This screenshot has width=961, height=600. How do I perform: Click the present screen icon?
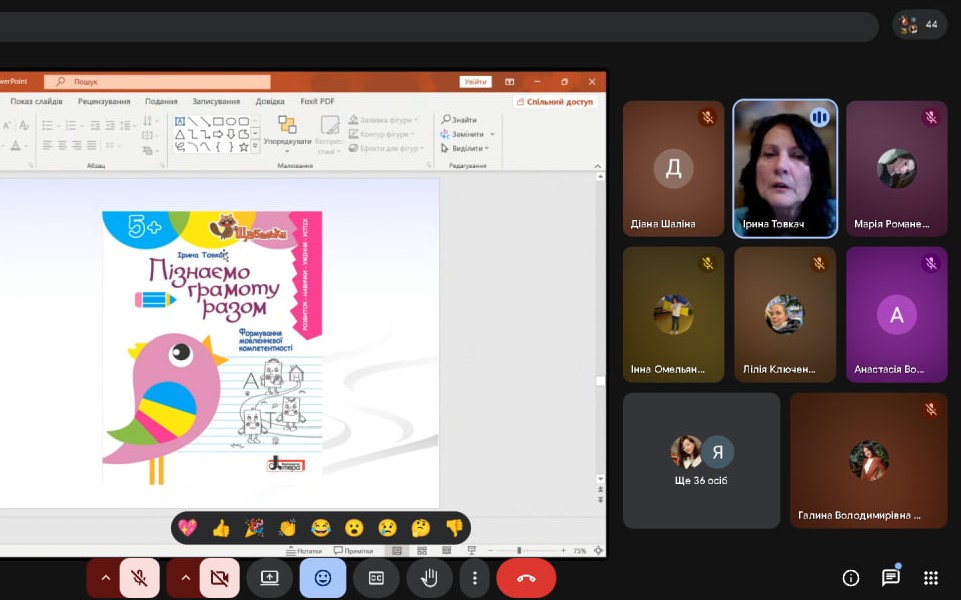tap(269, 578)
